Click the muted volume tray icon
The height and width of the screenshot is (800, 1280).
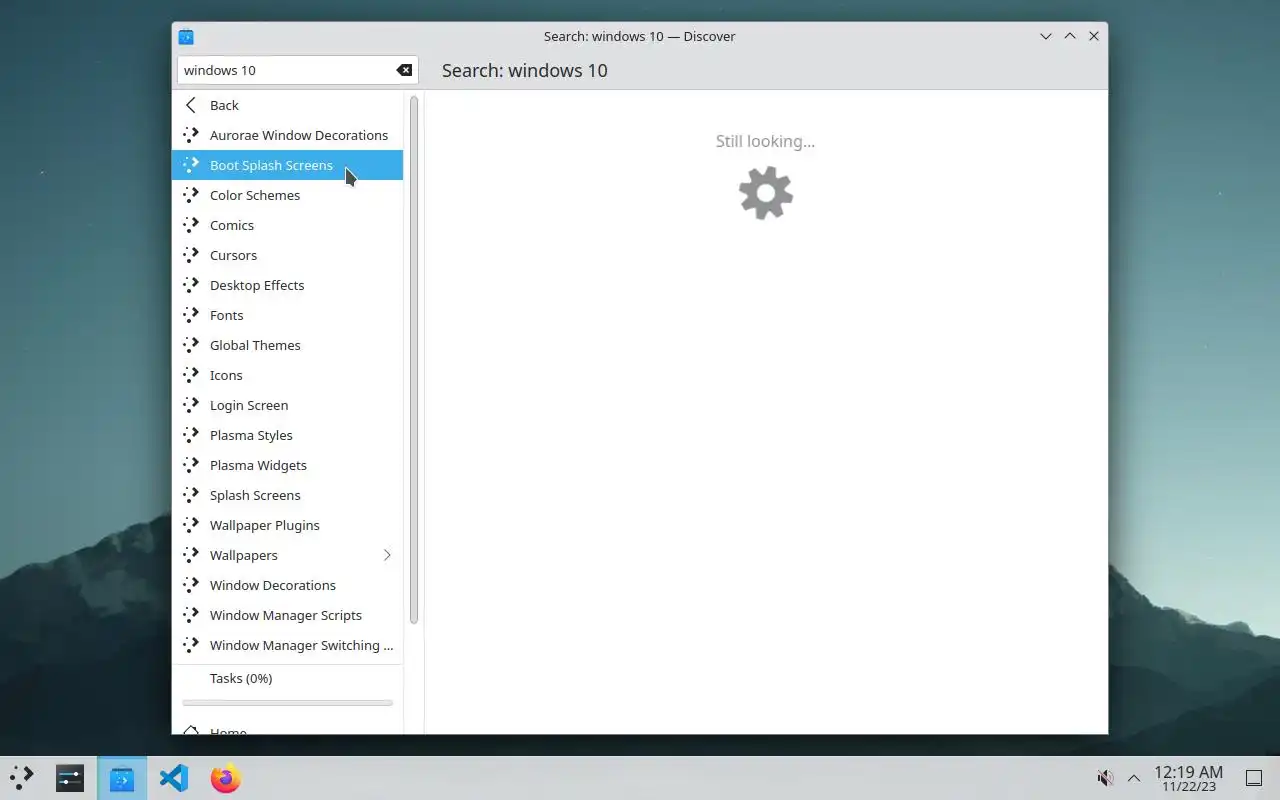click(1105, 778)
